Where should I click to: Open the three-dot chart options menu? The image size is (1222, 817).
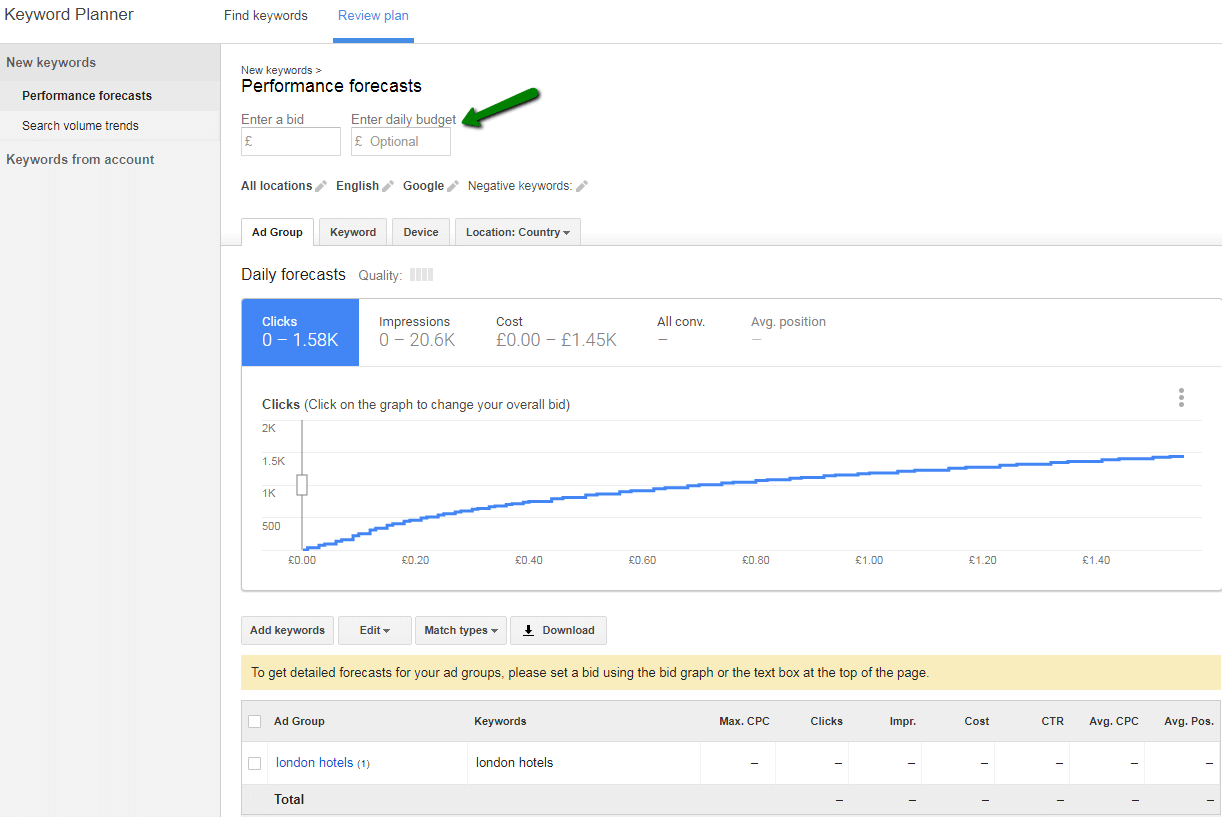pos(1181,398)
